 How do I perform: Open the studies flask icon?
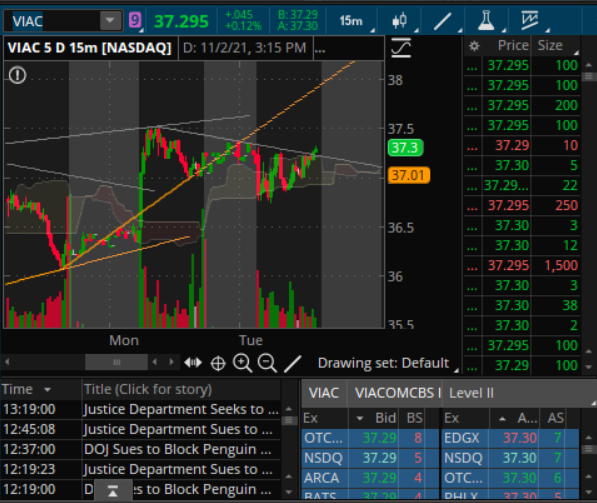486,21
